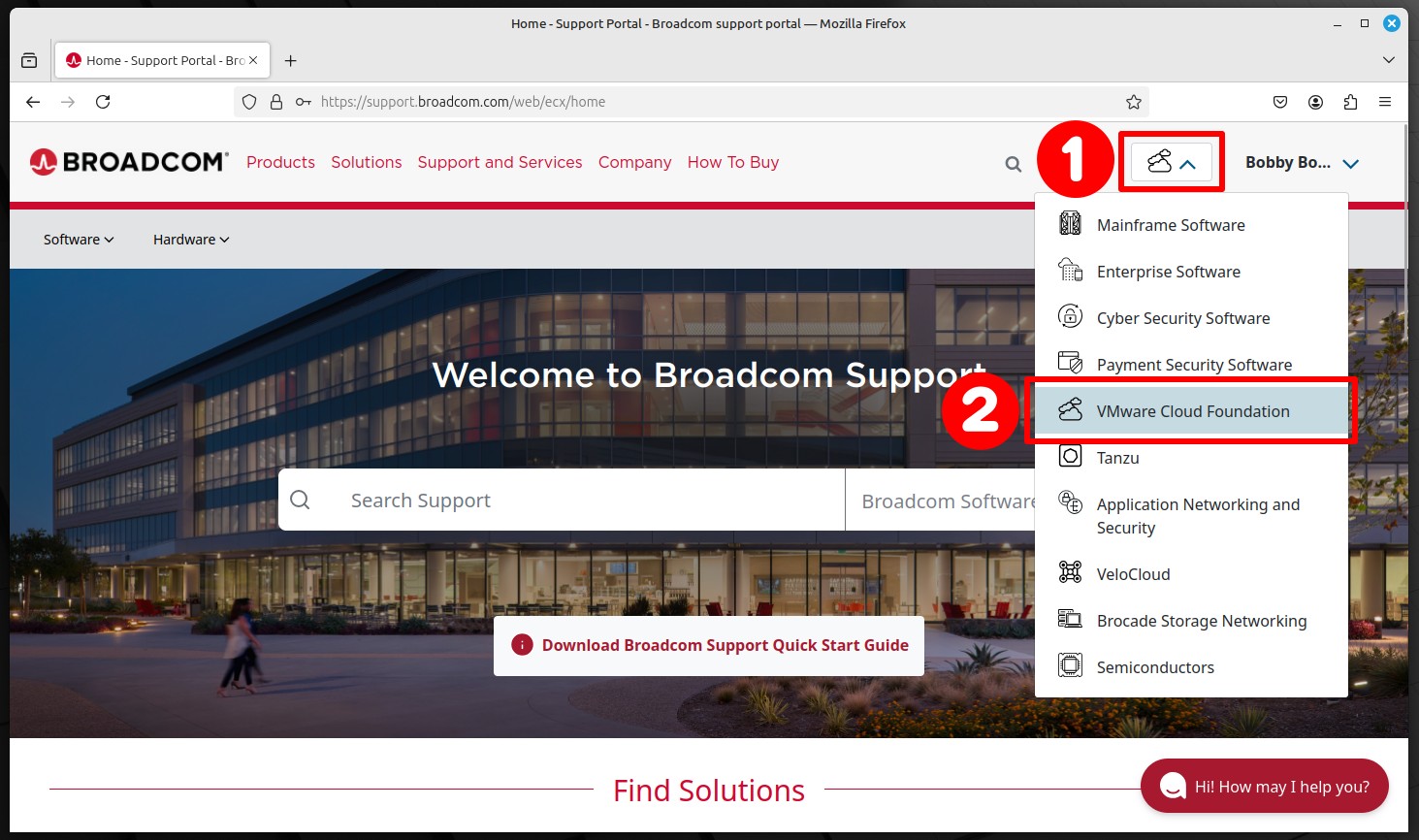This screenshot has width=1419, height=840.
Task: Click the info icon on Quick Start Guide
Action: pos(522,645)
